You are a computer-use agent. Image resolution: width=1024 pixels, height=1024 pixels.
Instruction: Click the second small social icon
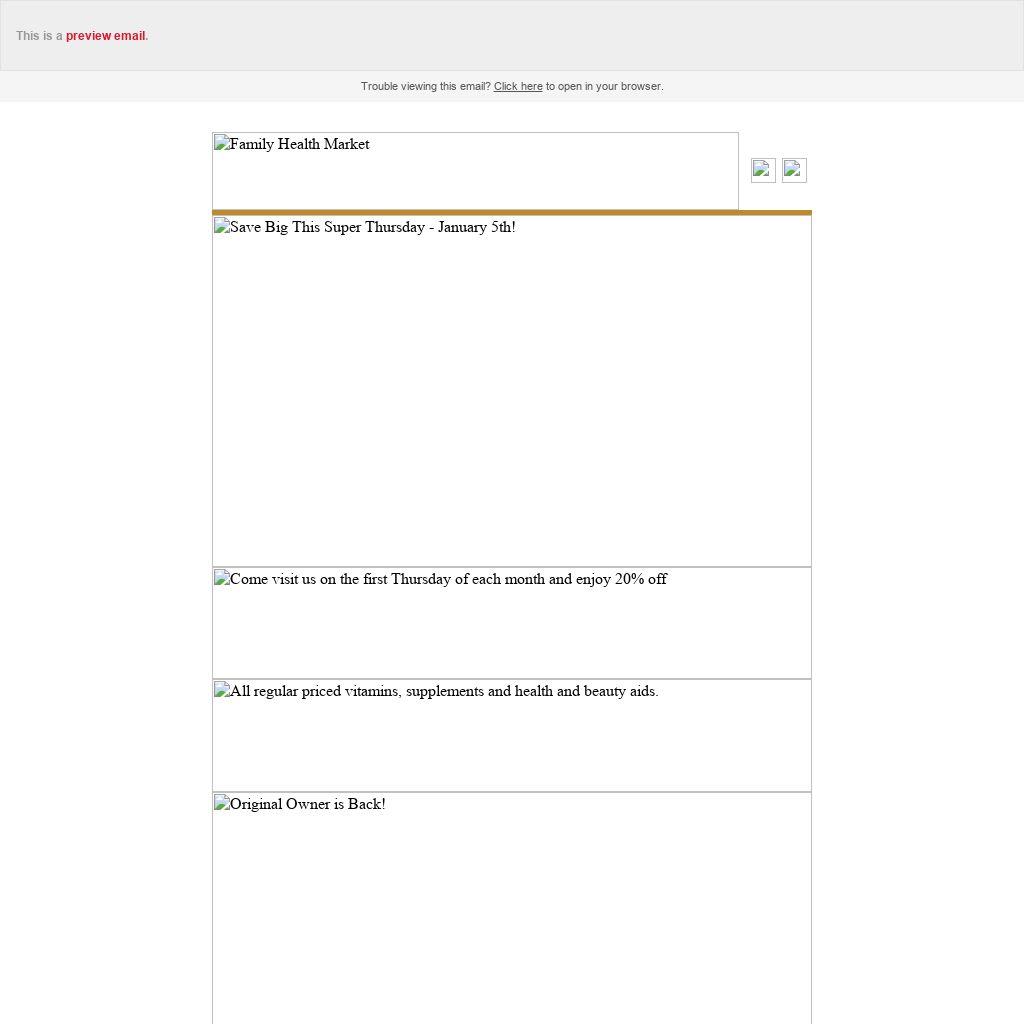tap(794, 170)
